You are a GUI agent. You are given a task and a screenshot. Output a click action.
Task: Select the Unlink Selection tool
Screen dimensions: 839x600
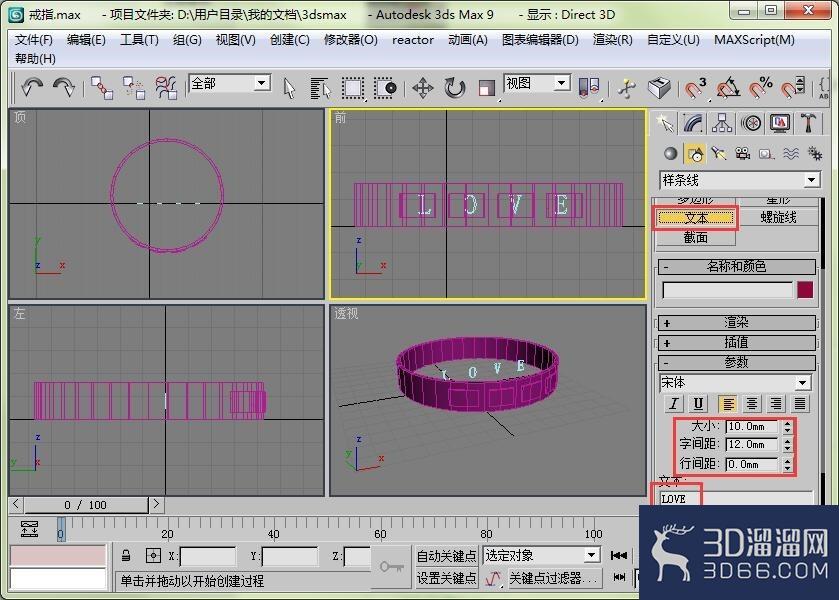(134, 87)
